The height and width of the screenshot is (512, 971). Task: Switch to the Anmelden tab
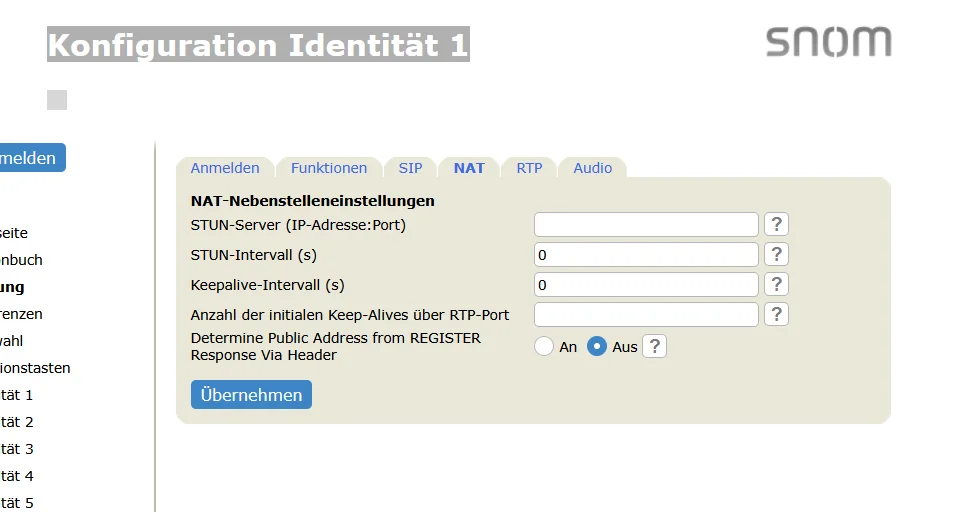click(225, 168)
